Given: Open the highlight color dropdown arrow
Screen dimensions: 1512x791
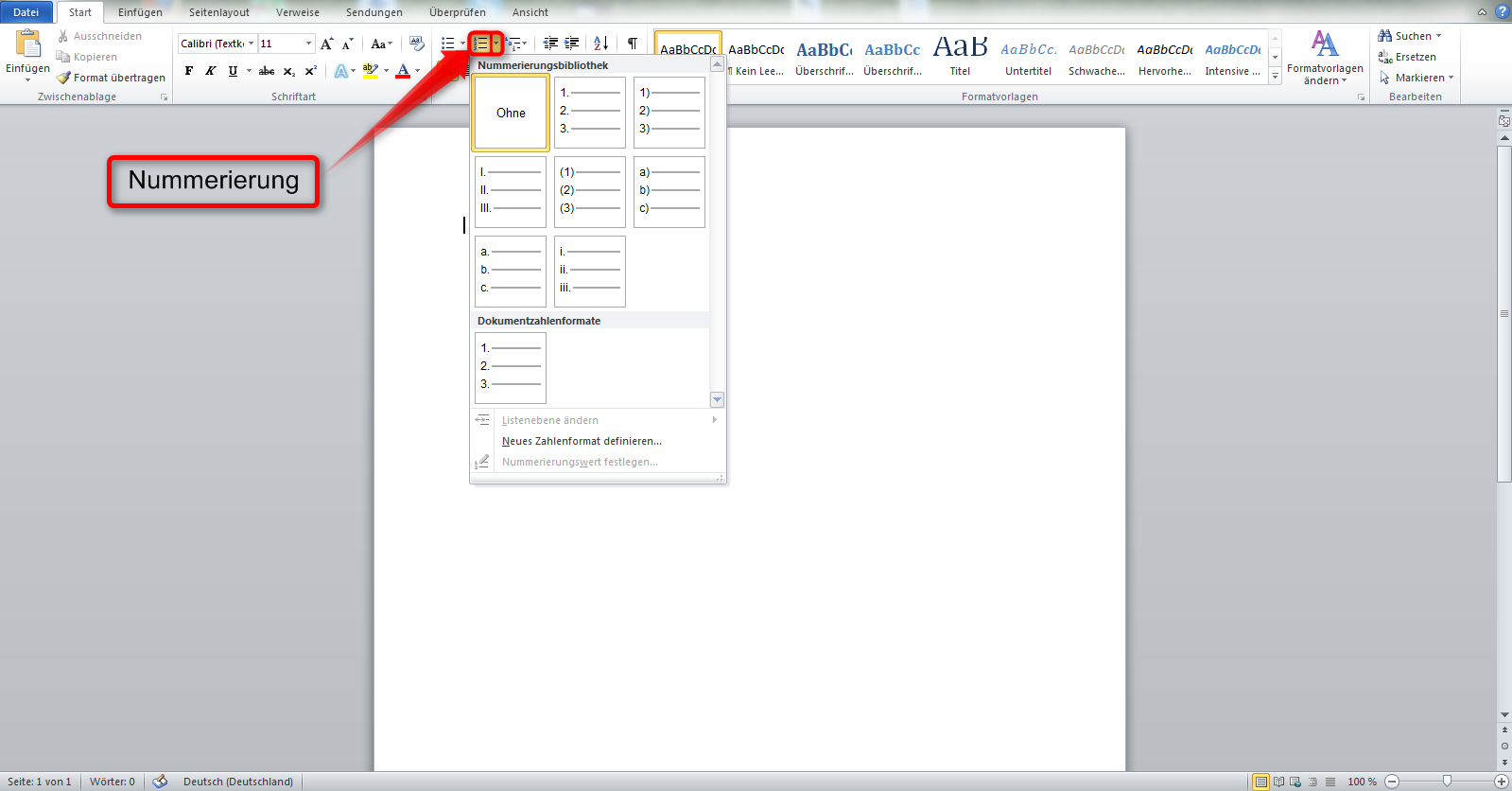Looking at the screenshot, I should pyautogui.click(x=386, y=71).
